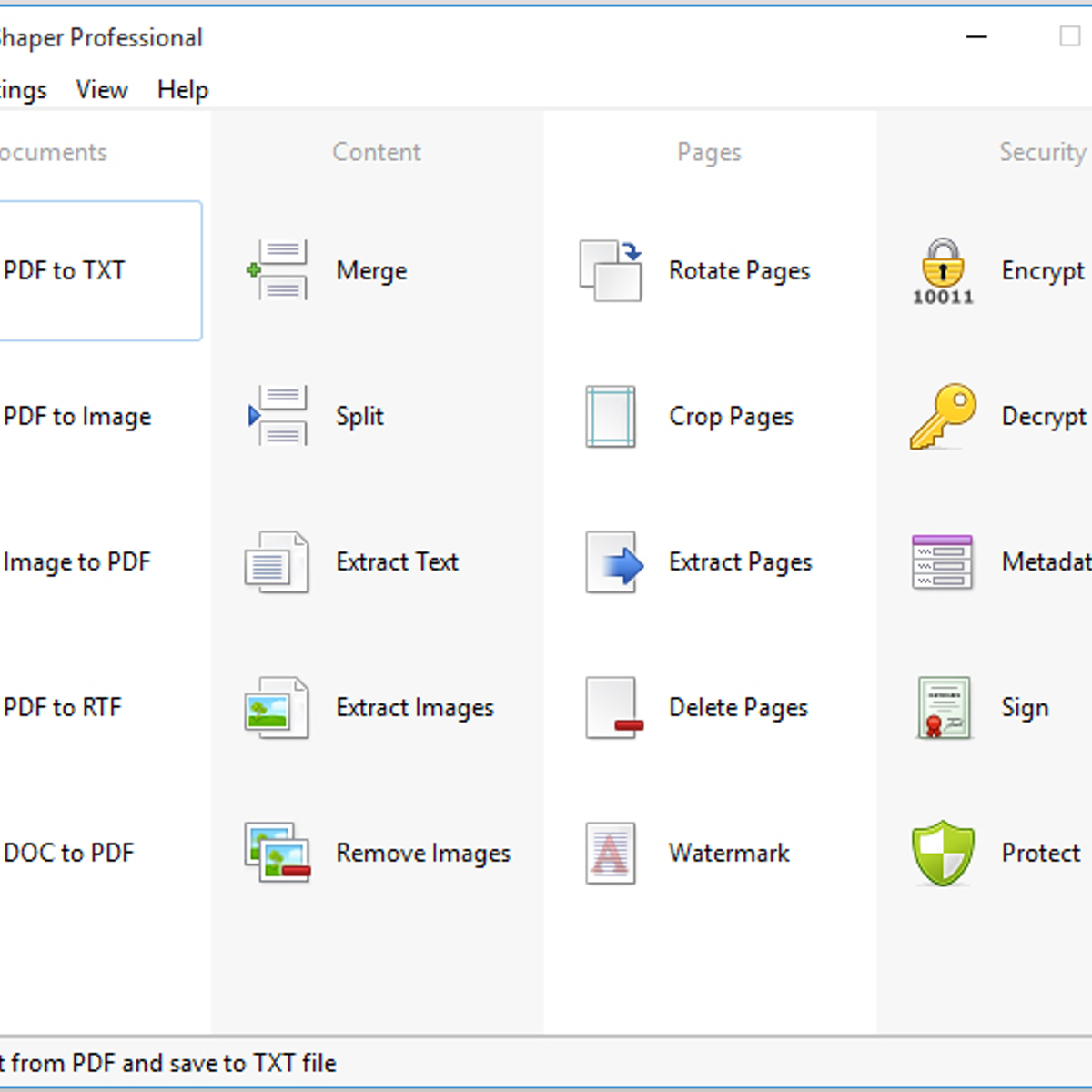The image size is (1092, 1092).
Task: Click the Merge documents icon
Action: coord(278,270)
